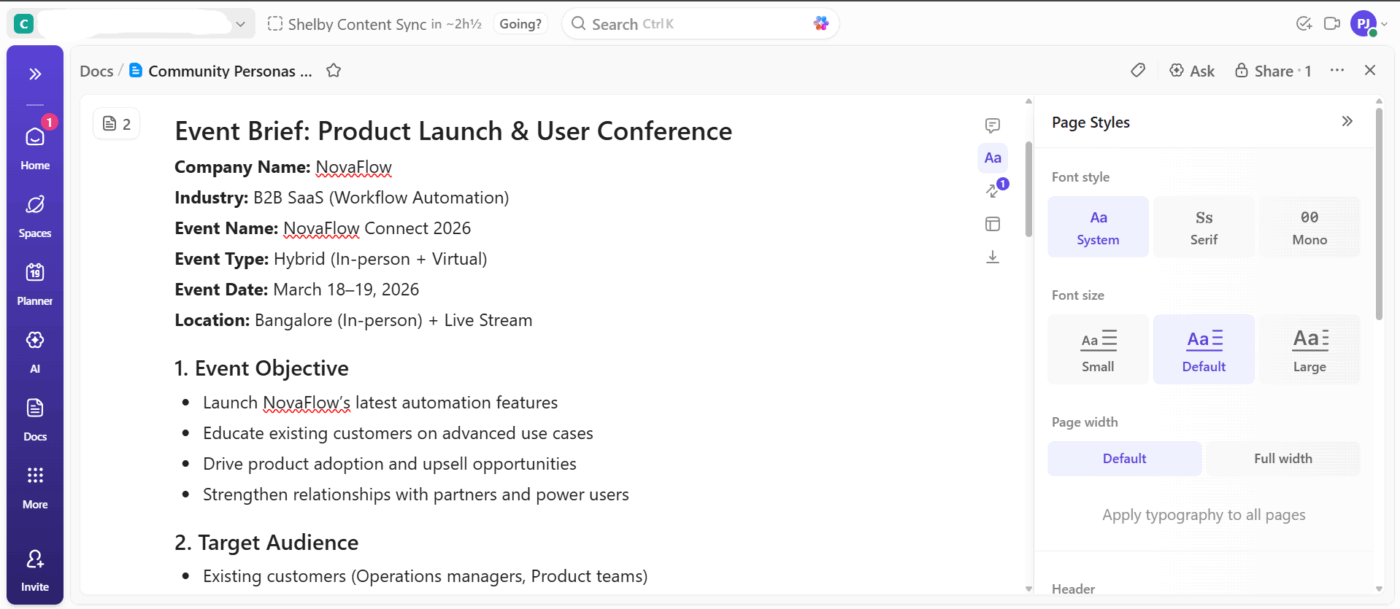Open Spaces from the left sidebar
The image size is (1400, 609).
pyautogui.click(x=34, y=215)
